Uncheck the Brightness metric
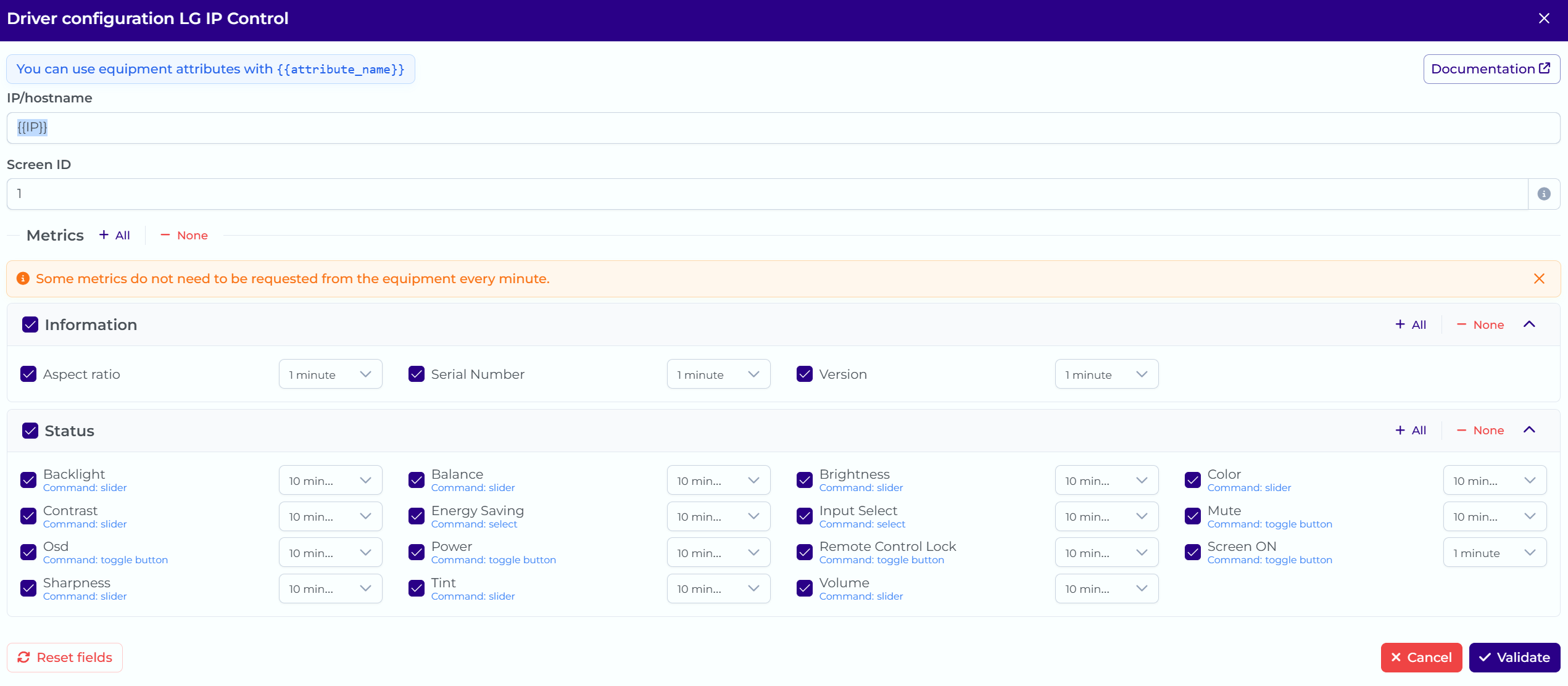 (x=805, y=480)
